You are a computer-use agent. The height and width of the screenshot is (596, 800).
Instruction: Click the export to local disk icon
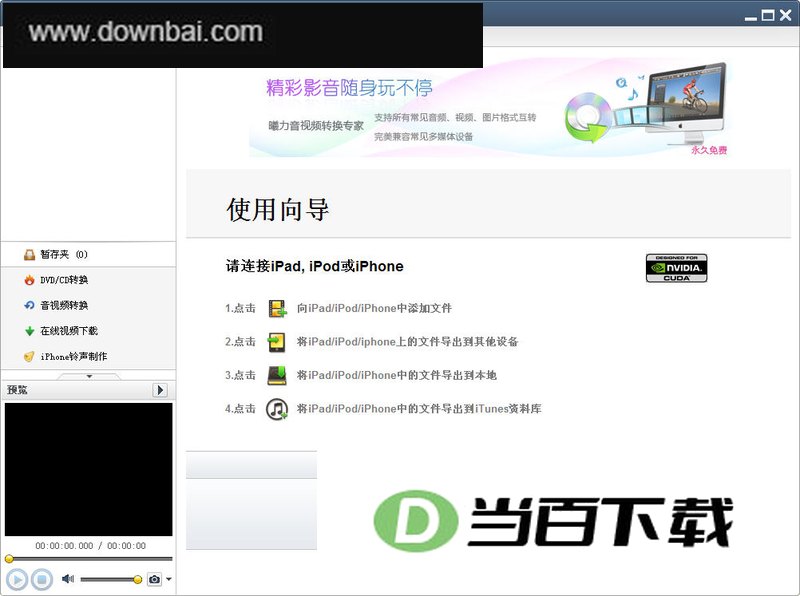pyautogui.click(x=277, y=375)
